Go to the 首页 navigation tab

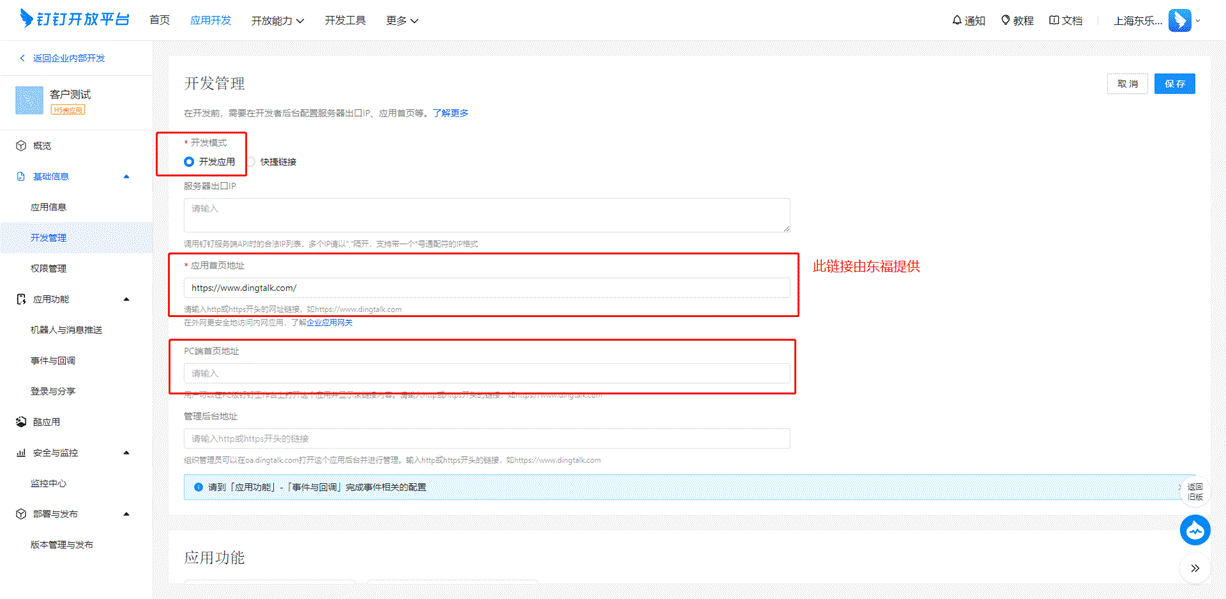pyautogui.click(x=159, y=21)
